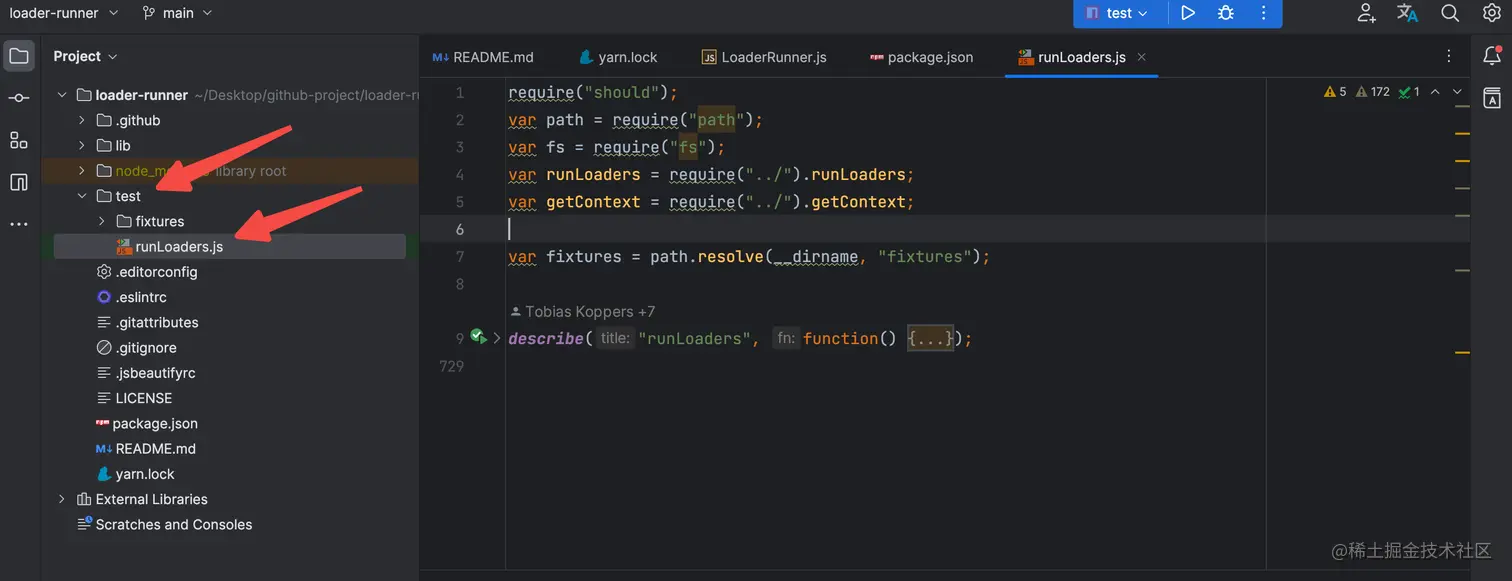Open the Code With Me icon

pos(1366,13)
